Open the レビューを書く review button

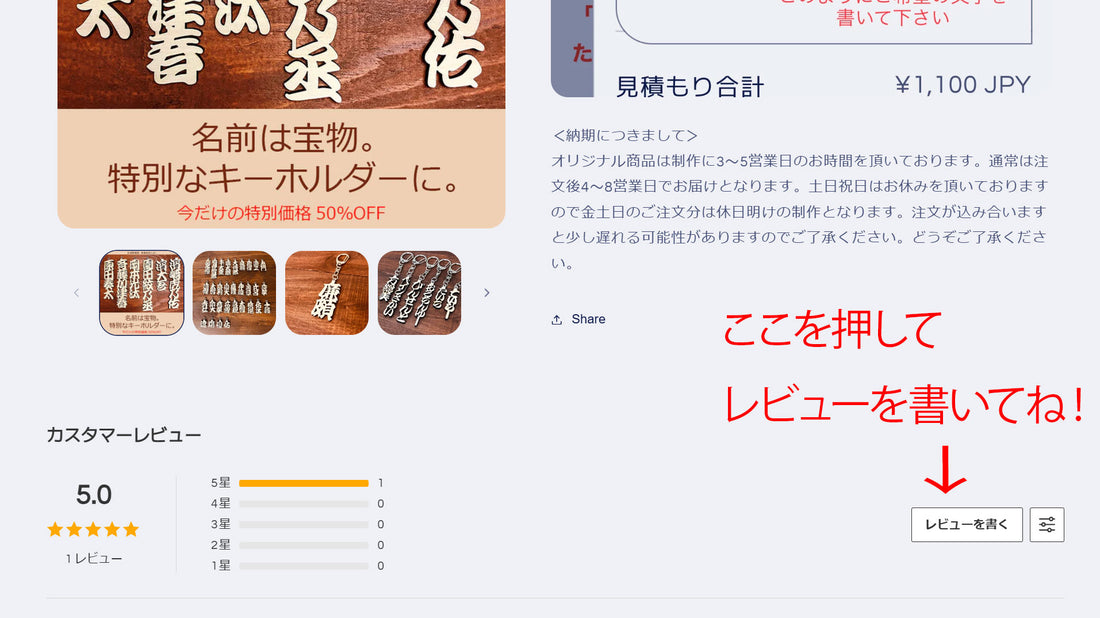coord(967,525)
